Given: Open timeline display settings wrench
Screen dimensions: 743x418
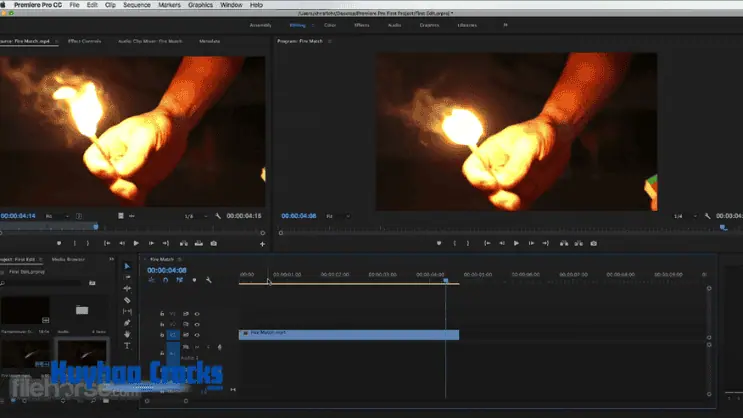Looking at the screenshot, I should 208,280.
